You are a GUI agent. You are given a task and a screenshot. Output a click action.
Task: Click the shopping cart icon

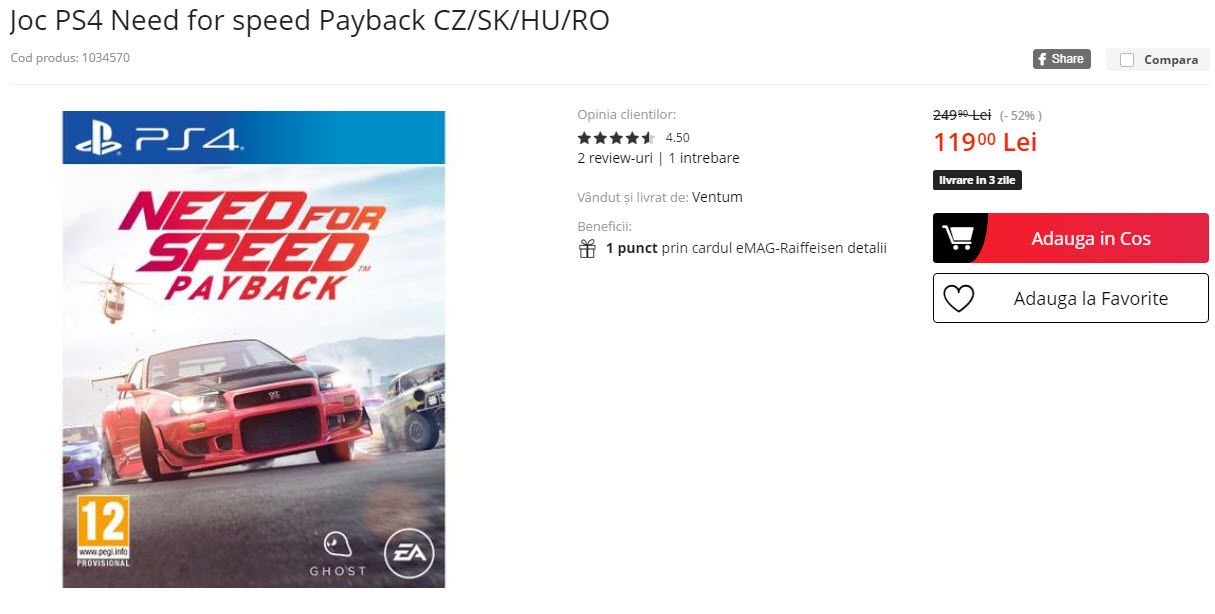958,238
